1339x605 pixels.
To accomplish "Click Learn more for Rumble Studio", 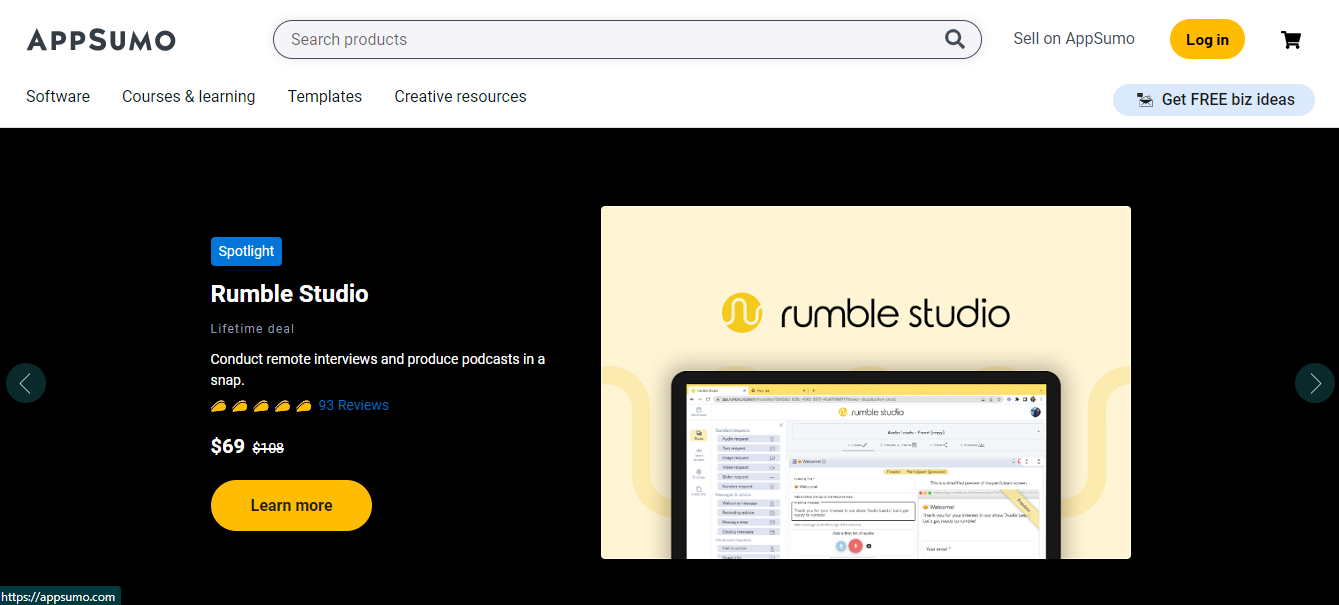I will click(291, 505).
